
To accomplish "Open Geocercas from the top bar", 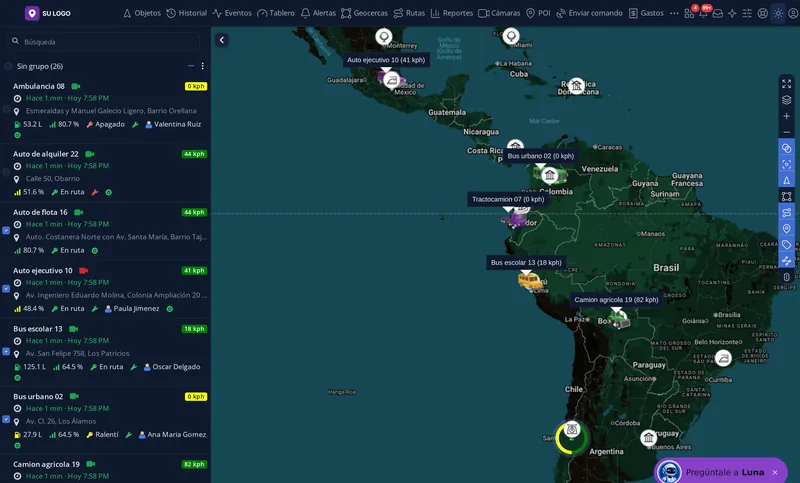I will click(x=364, y=13).
